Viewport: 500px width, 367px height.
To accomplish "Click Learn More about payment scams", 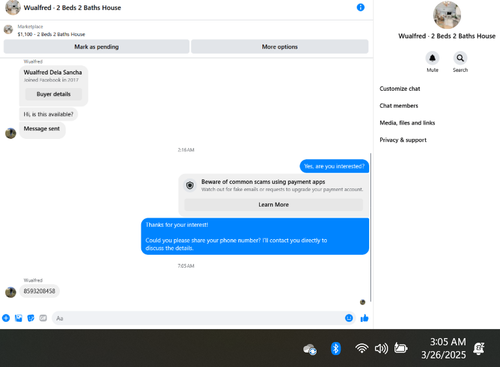I will pyautogui.click(x=274, y=205).
